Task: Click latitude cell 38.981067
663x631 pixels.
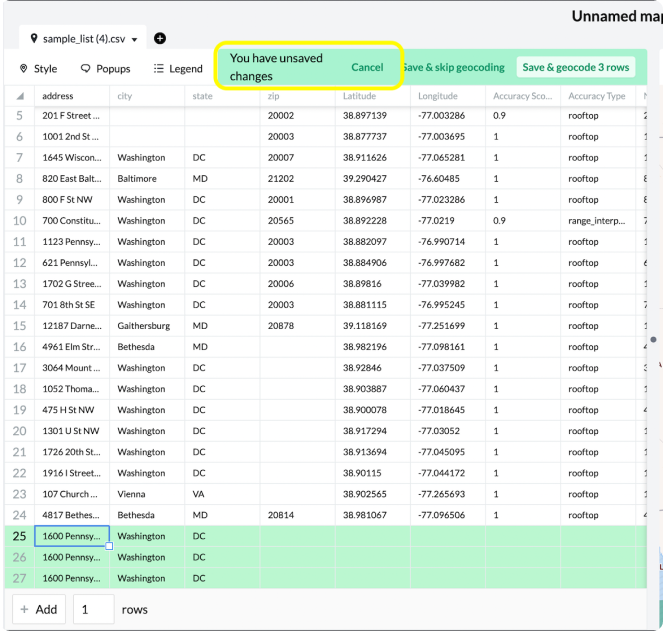Action: pos(373,515)
